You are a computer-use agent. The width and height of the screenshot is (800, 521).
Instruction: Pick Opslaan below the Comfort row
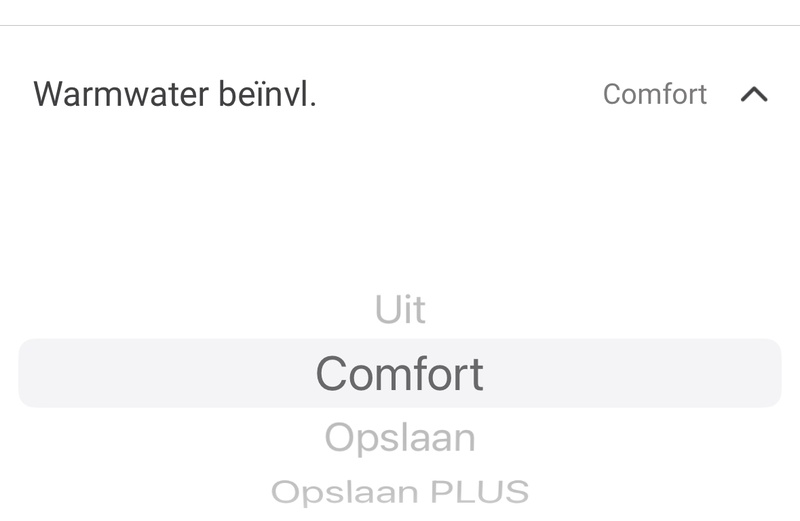click(400, 438)
